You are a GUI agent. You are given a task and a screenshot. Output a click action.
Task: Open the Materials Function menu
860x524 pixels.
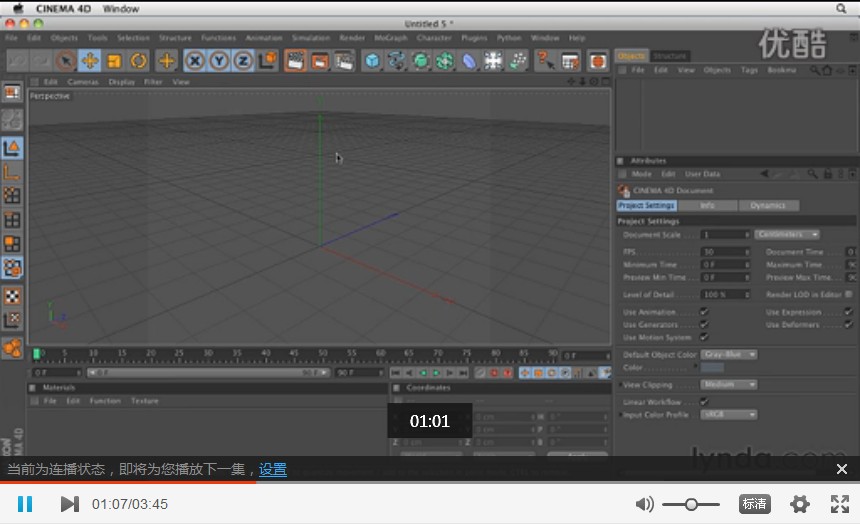pyautogui.click(x=105, y=401)
